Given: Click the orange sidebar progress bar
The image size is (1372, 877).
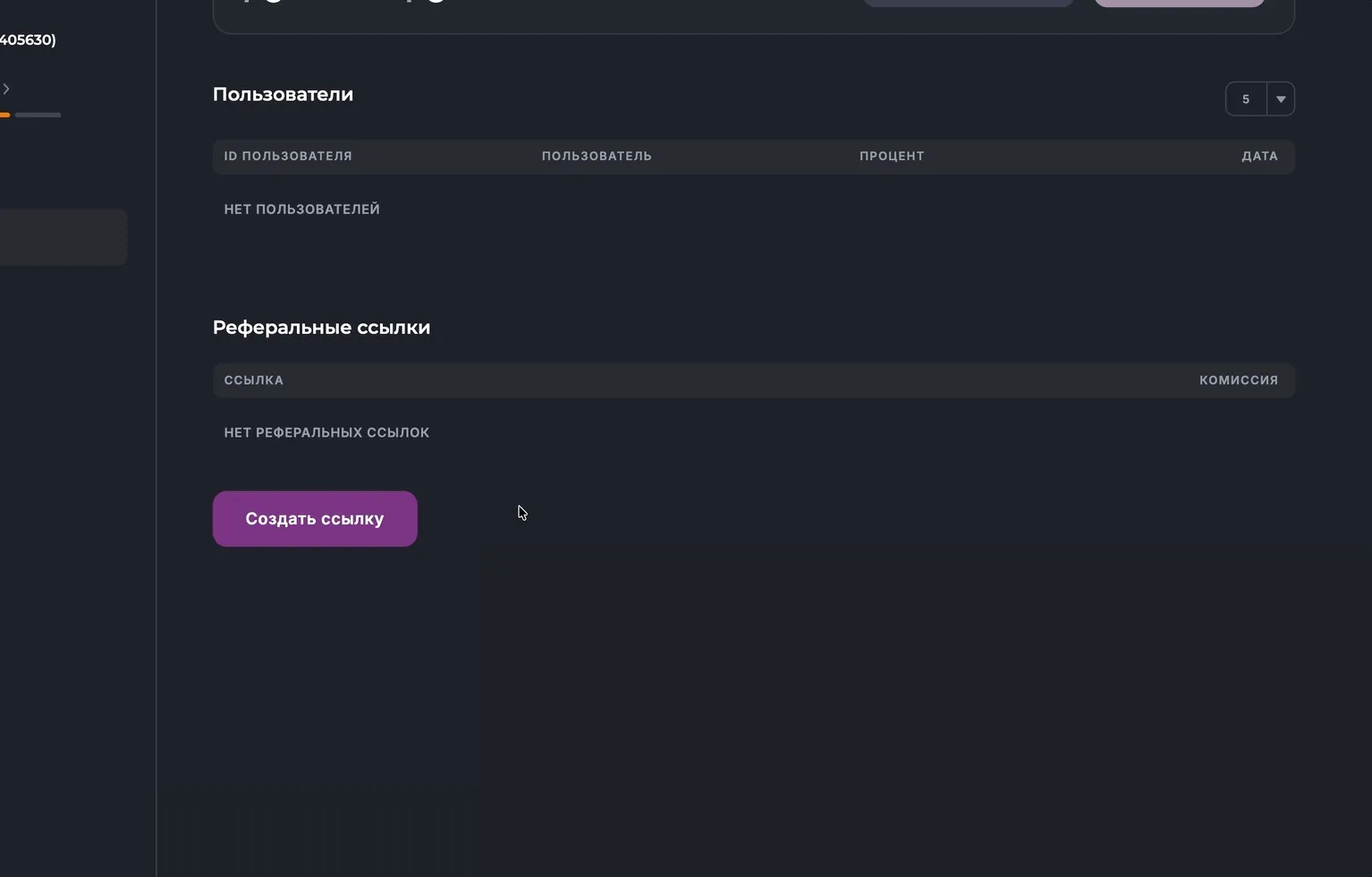Looking at the screenshot, I should point(4,115).
